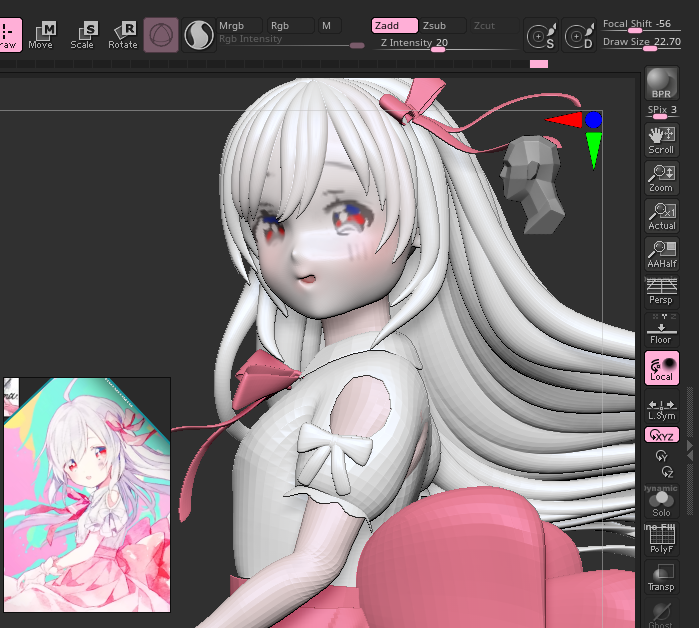Toggle the Rgb channel button
This screenshot has height=628, width=699.
pos(290,25)
